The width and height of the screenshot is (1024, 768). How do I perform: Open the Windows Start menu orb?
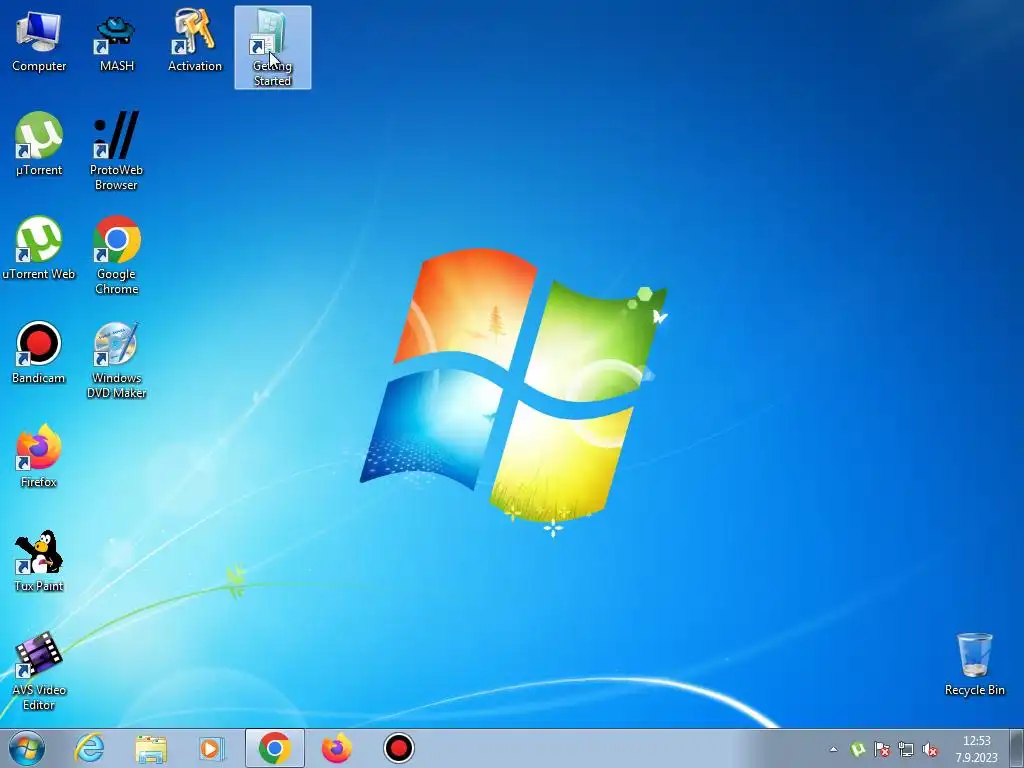[27, 748]
